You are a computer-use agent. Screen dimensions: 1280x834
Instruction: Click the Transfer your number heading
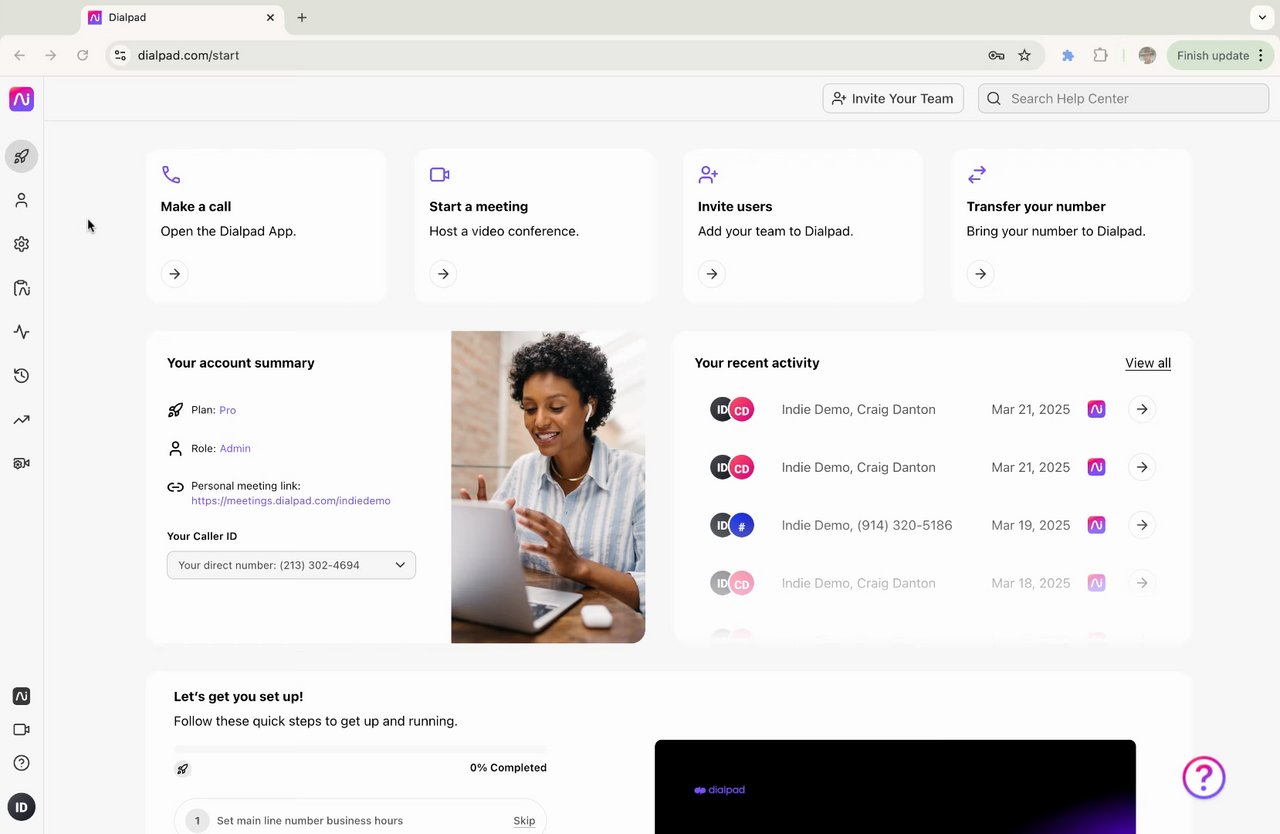1036,207
